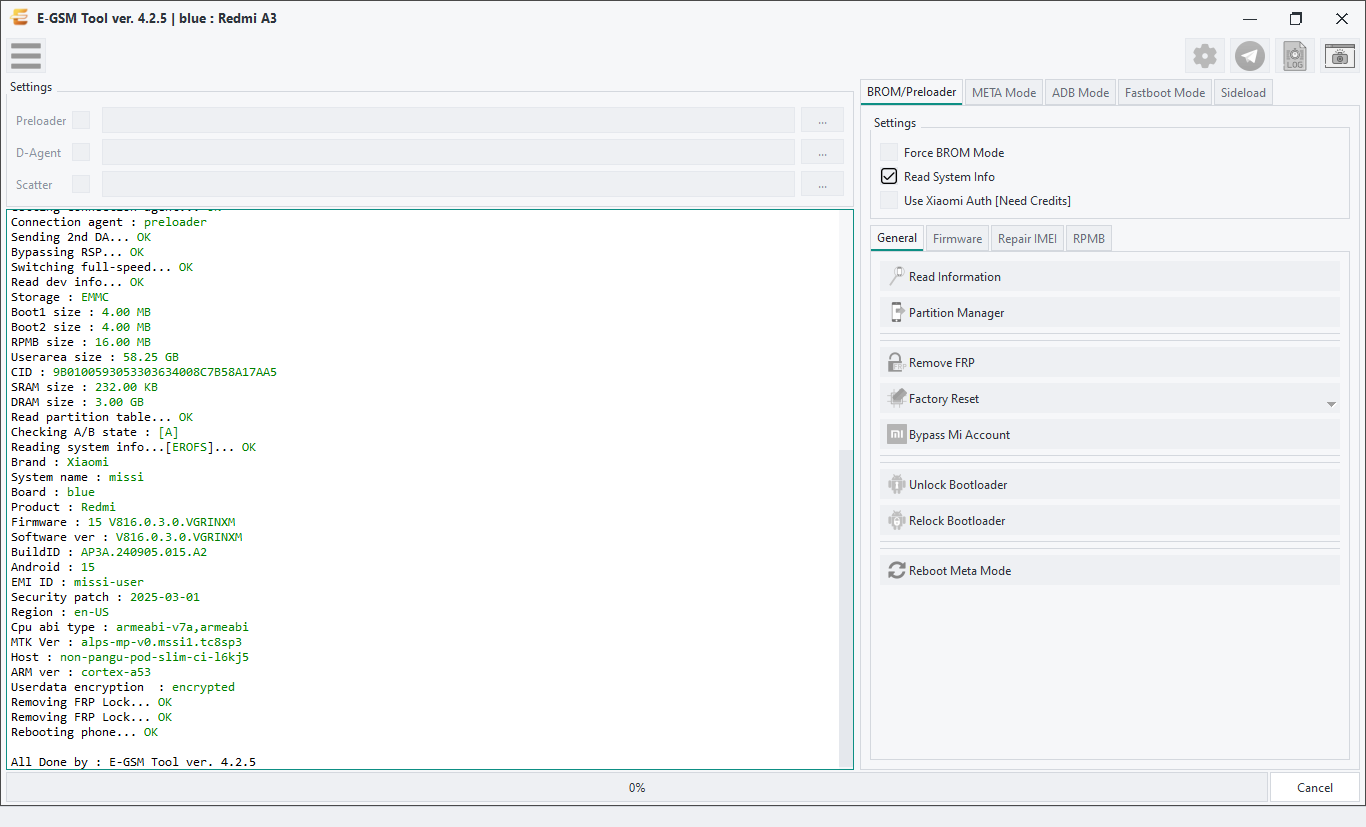Click the Partition Manager icon
This screenshot has width=1366, height=827.
pos(896,313)
